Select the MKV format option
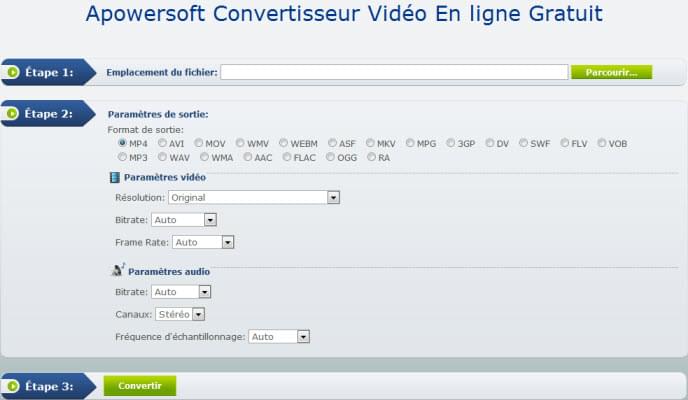This screenshot has height=400, width=688. 370,143
